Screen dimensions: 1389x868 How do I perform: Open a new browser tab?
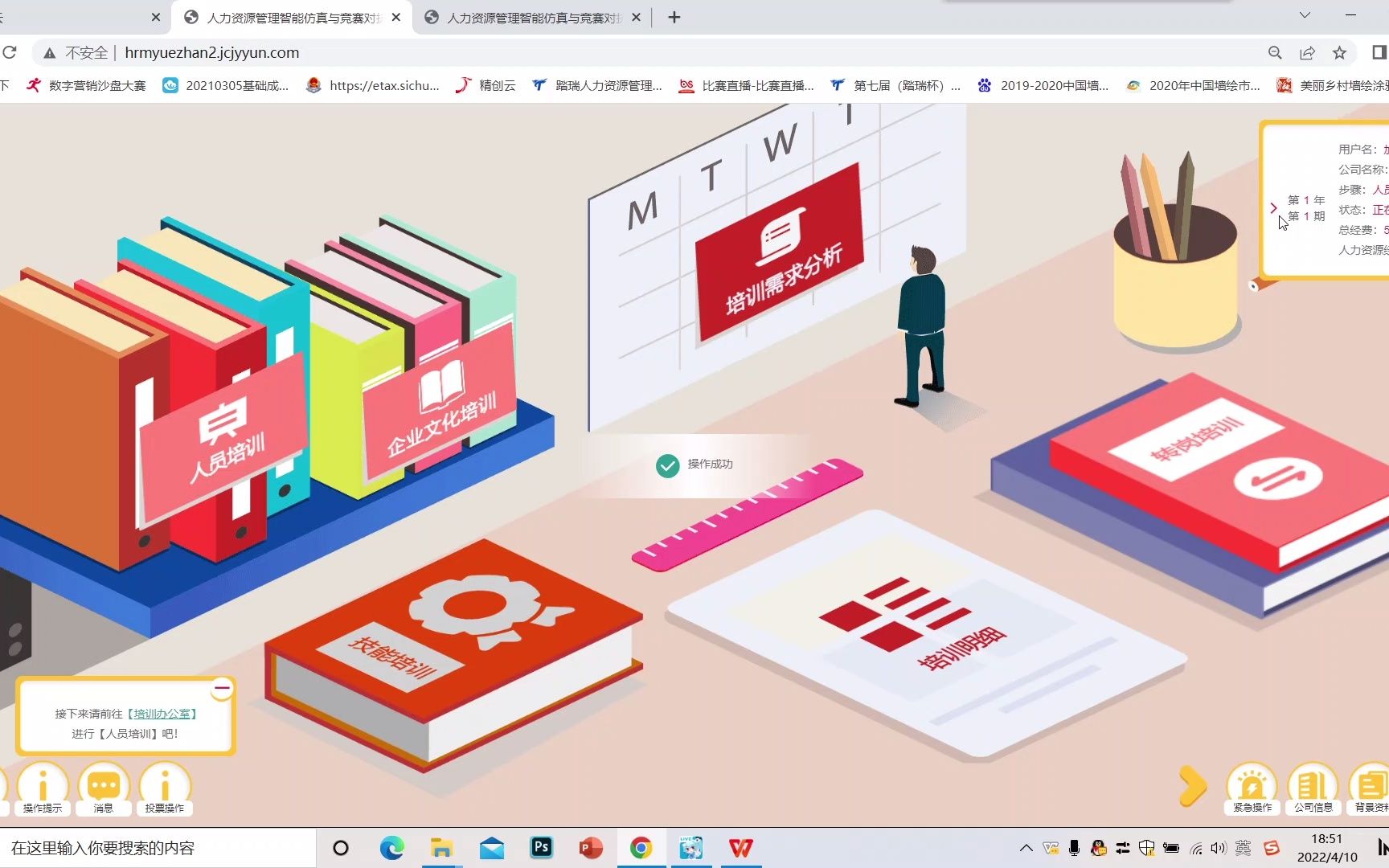[x=674, y=18]
